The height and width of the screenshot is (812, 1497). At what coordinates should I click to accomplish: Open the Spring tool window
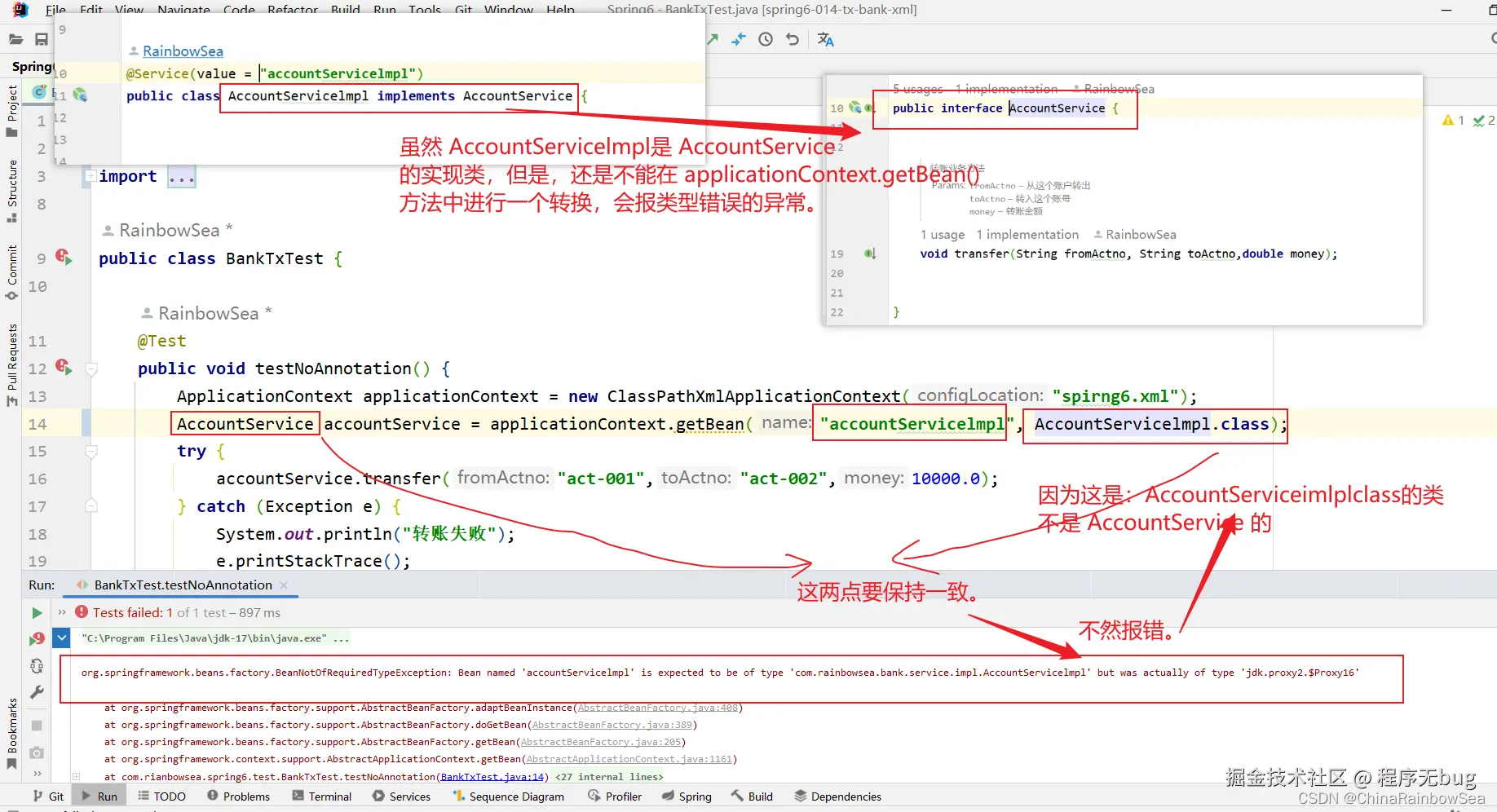687,797
